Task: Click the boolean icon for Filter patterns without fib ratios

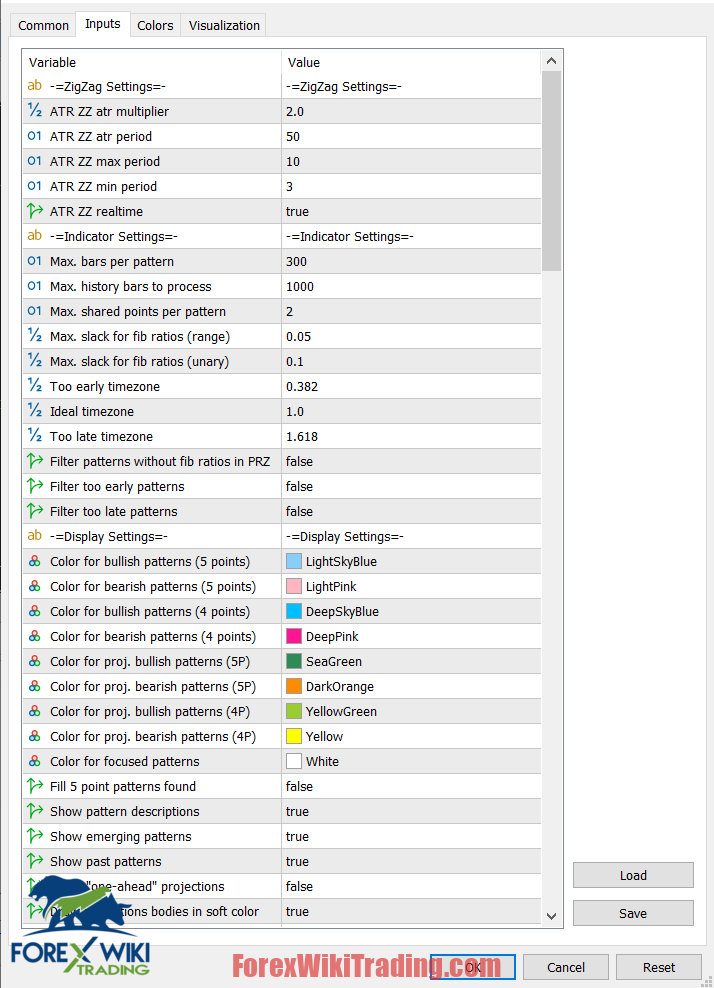Action: tap(35, 461)
